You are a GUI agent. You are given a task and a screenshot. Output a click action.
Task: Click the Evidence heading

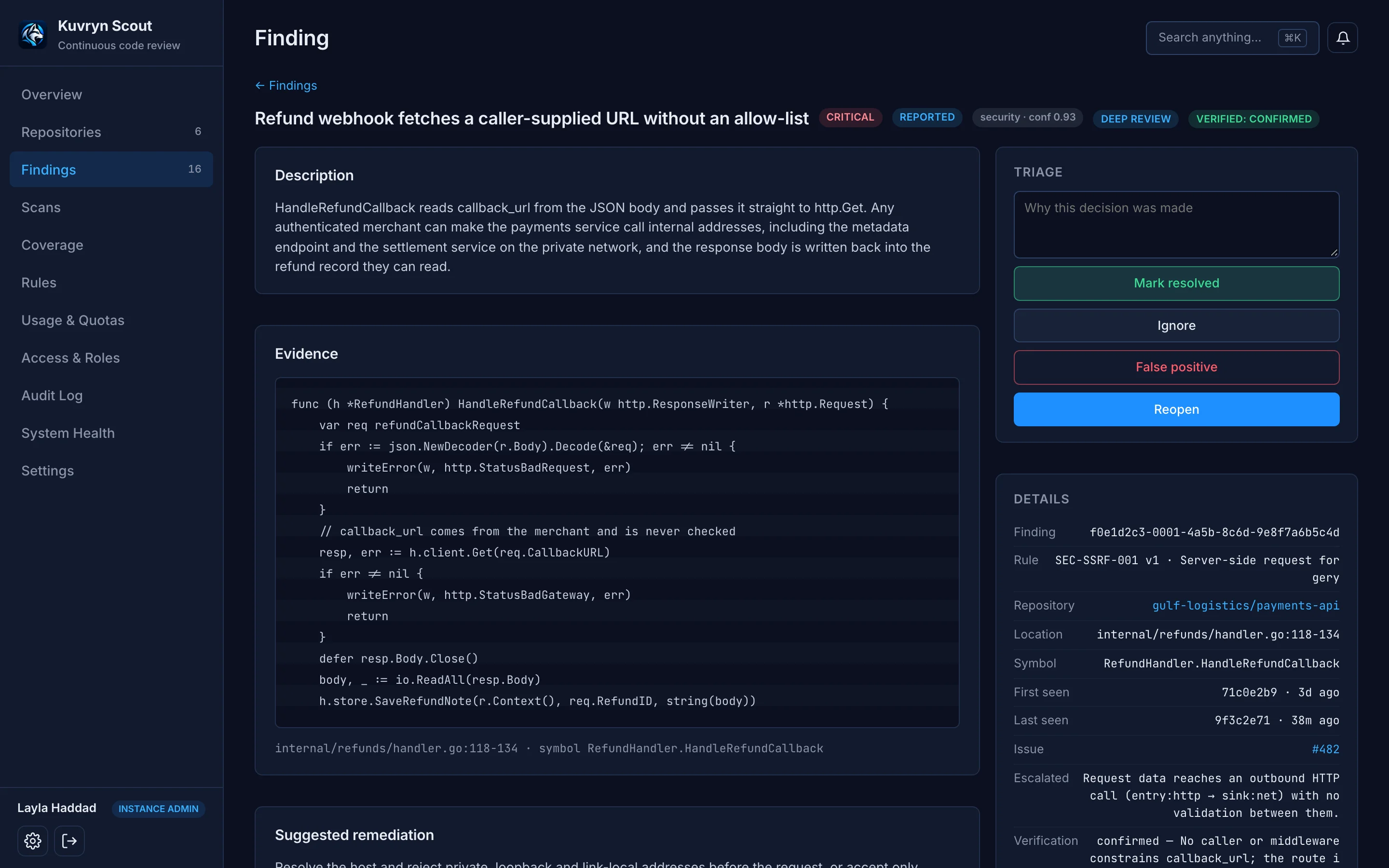pyautogui.click(x=306, y=353)
